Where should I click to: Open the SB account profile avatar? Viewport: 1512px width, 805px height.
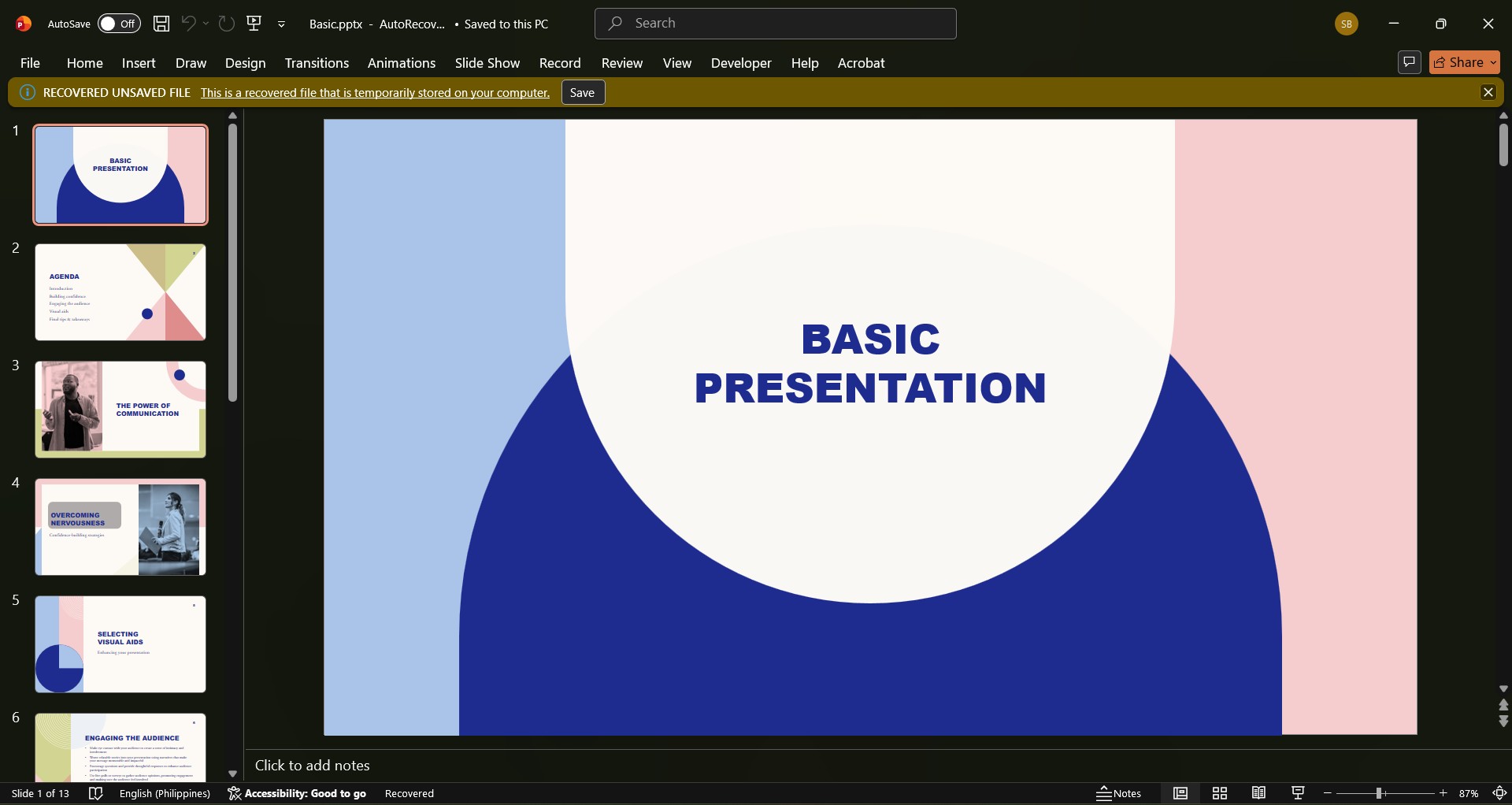pyautogui.click(x=1347, y=24)
